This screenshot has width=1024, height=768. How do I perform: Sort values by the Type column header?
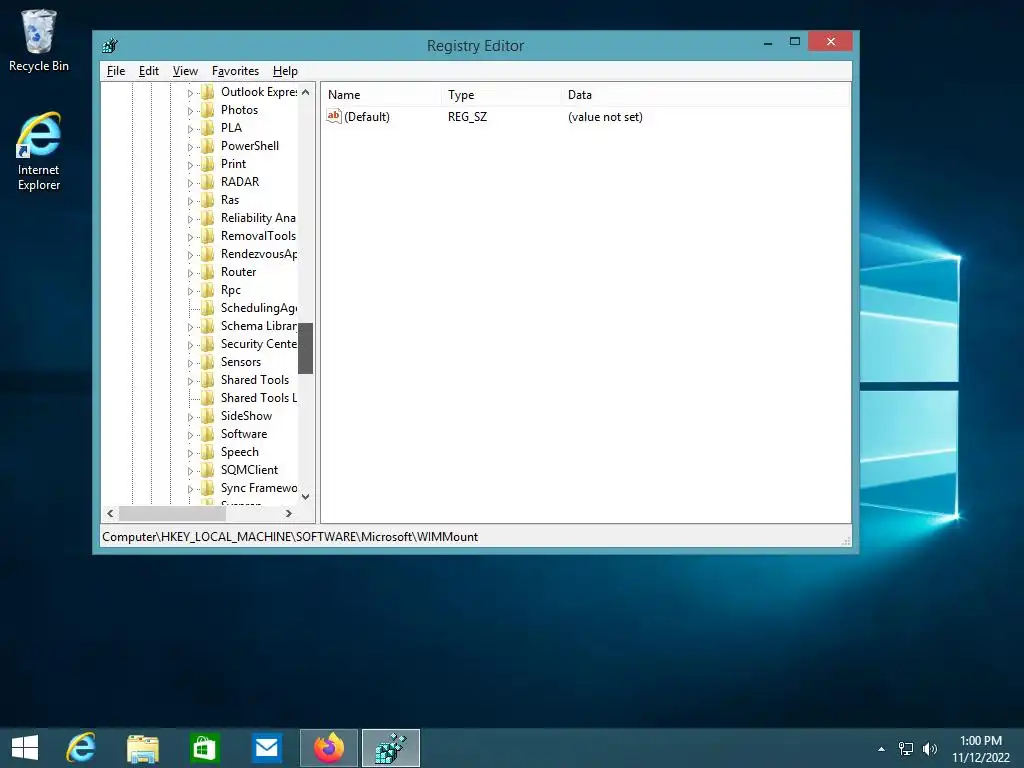(502, 95)
